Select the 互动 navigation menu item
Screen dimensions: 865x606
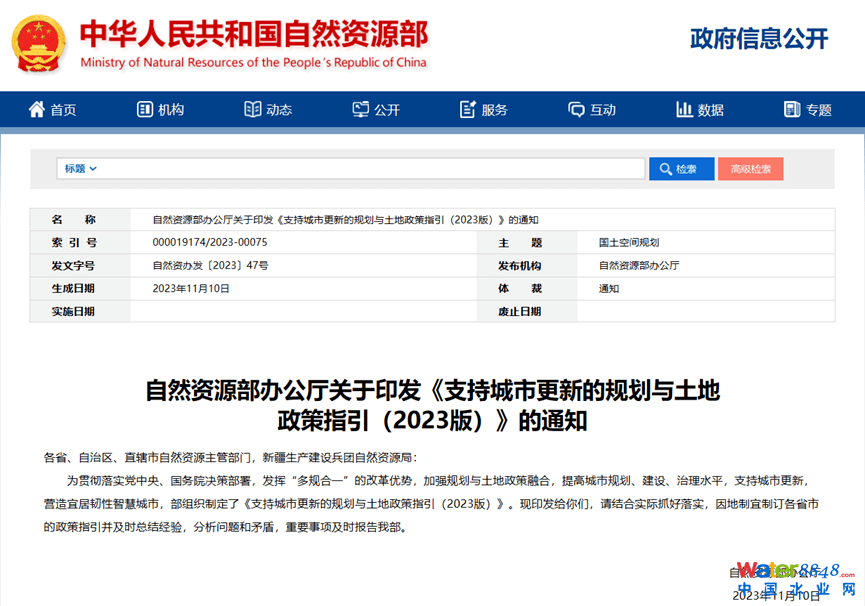(603, 110)
